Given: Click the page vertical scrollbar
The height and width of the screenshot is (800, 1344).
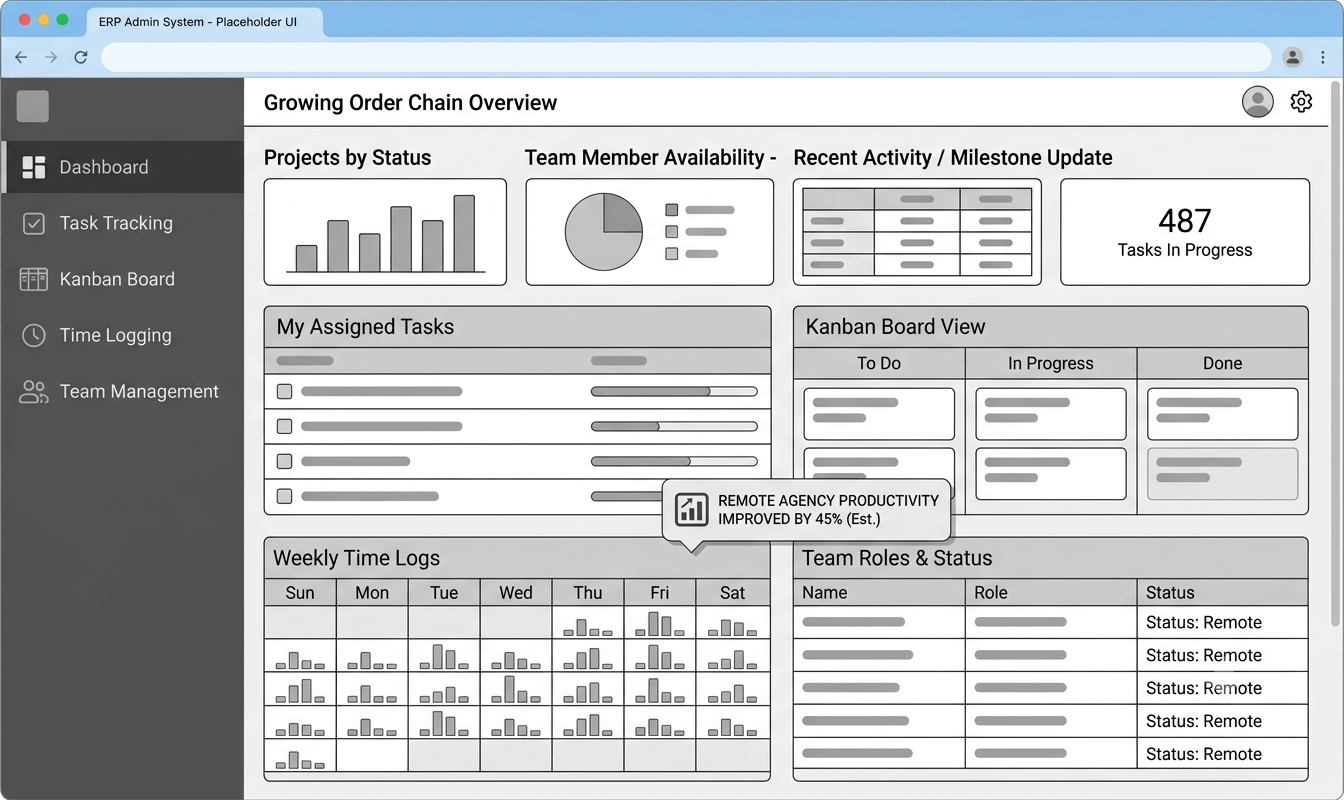Looking at the screenshot, I should tap(1337, 355).
